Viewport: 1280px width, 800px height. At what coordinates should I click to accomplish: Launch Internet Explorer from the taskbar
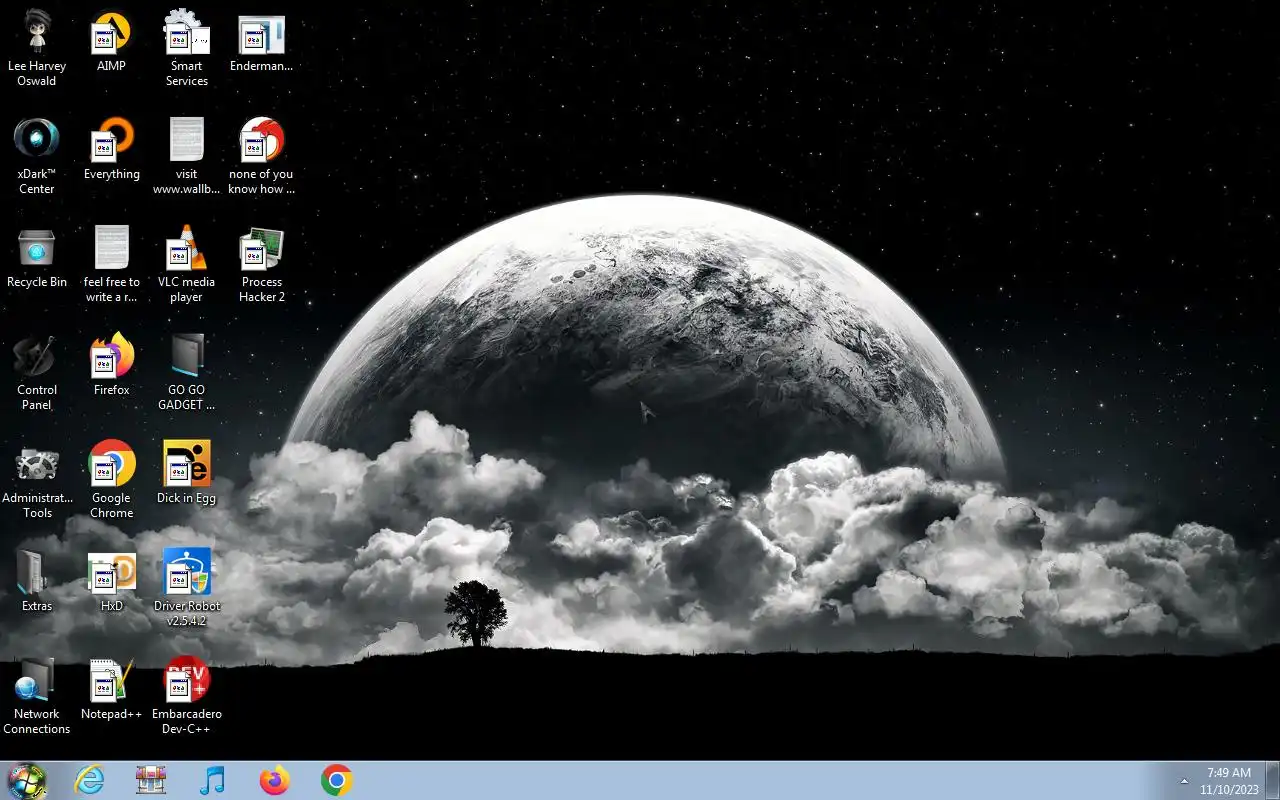[x=90, y=780]
